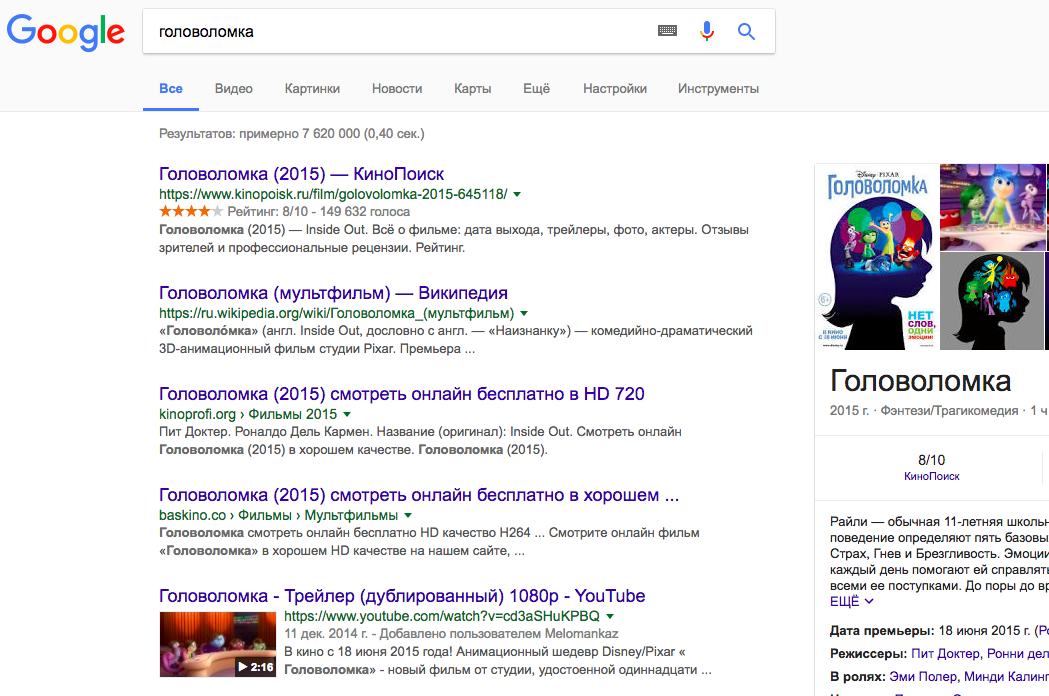Expand the kinoprofi.org result dropdown arrow

point(347,414)
